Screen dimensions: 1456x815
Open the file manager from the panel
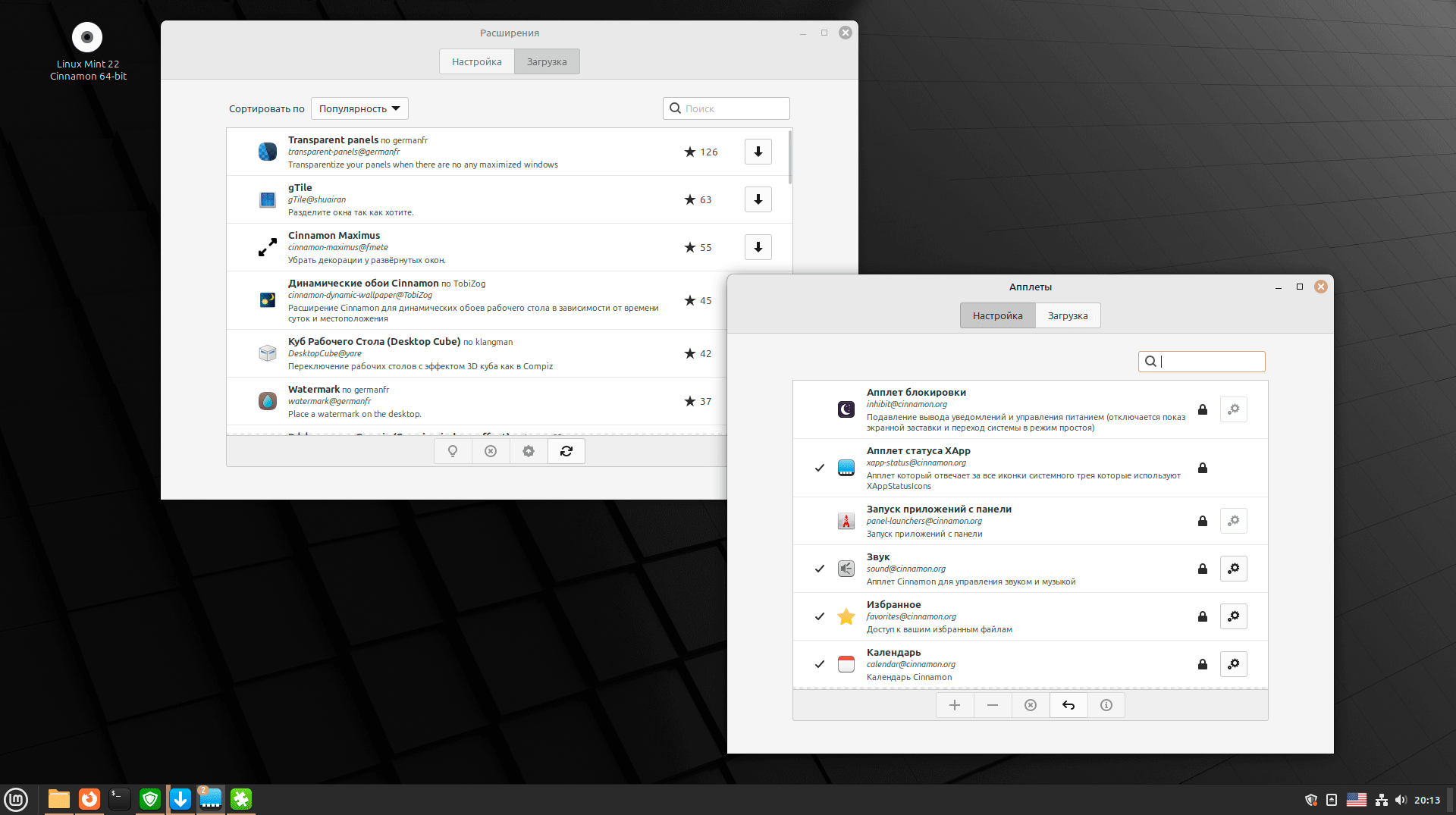pos(59,799)
